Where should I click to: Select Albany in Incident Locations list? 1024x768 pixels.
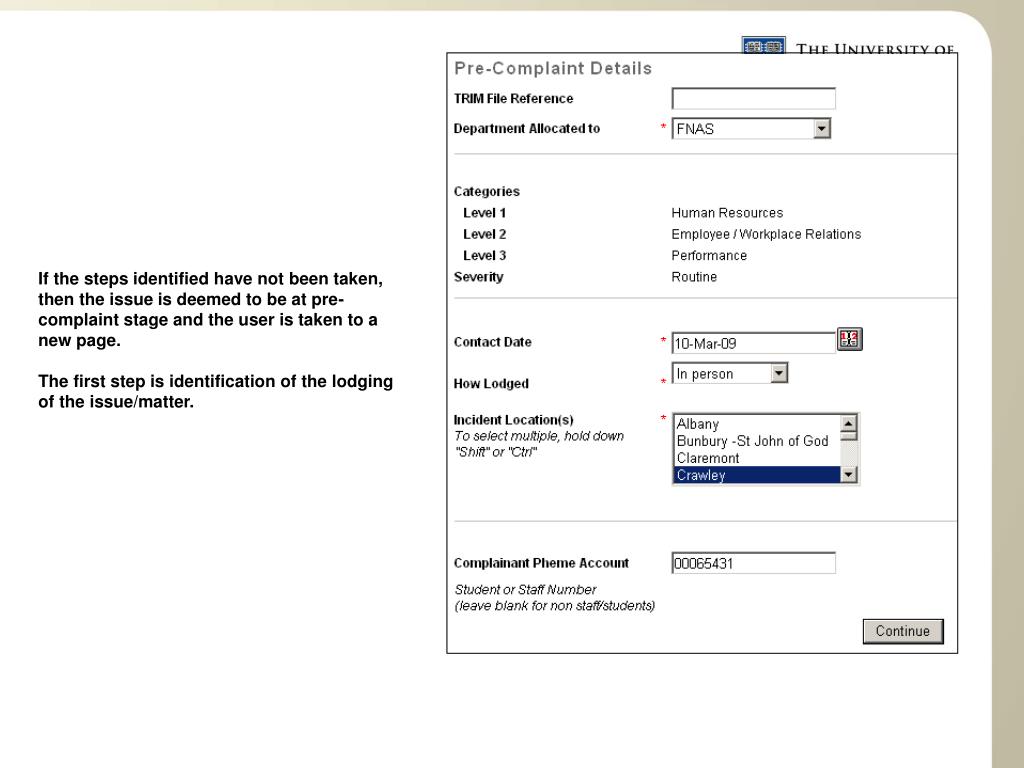click(756, 424)
